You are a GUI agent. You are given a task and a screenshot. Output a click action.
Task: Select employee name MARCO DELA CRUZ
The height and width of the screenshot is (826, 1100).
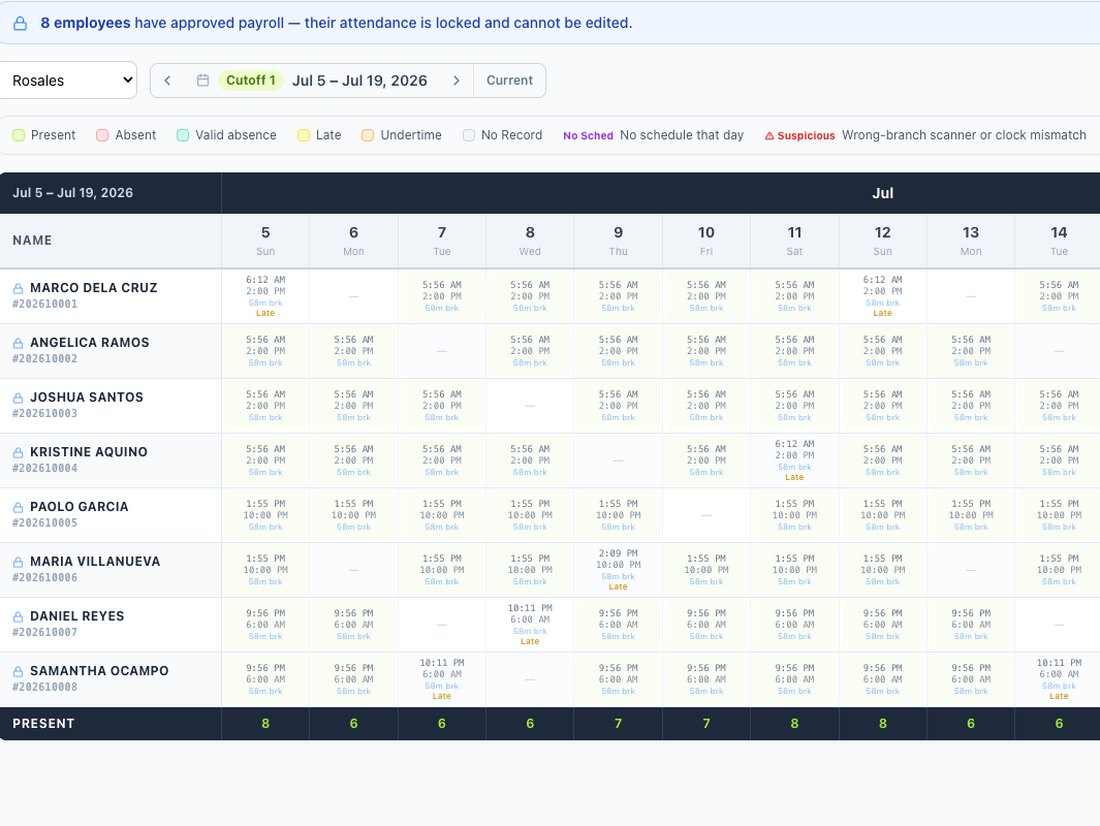point(94,288)
